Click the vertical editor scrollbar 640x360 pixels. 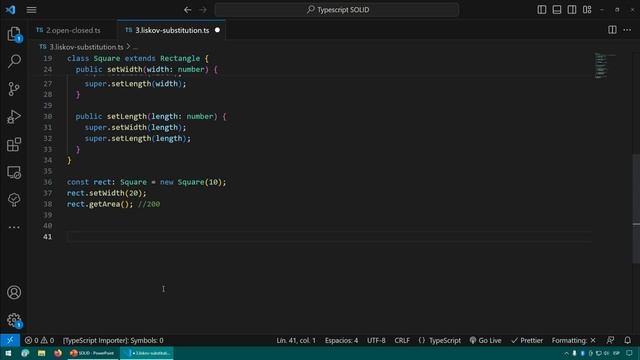(636, 208)
